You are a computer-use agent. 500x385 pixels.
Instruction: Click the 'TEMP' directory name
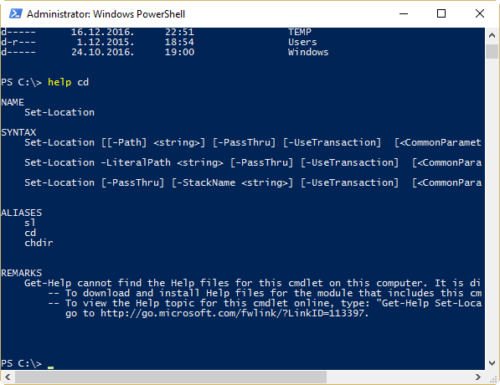(x=300, y=32)
